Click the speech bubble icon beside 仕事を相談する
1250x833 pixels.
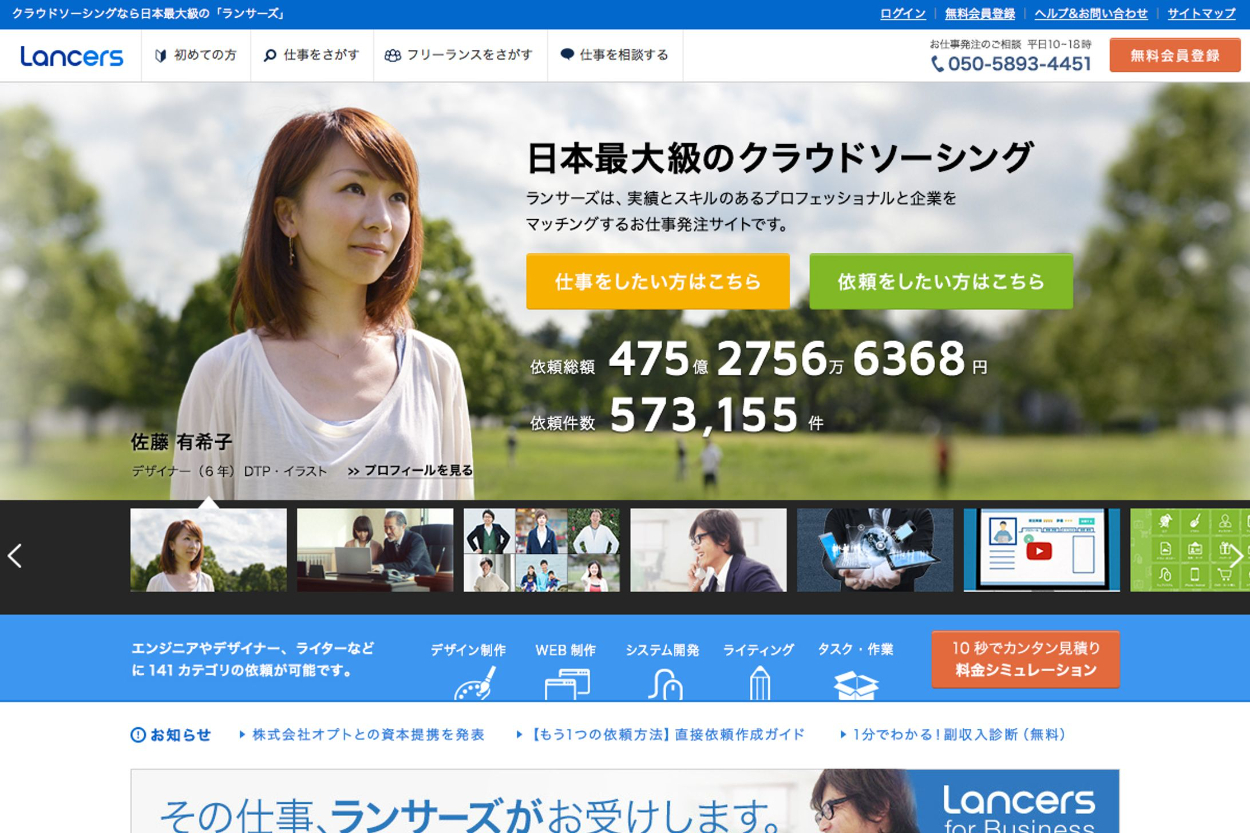(x=567, y=55)
